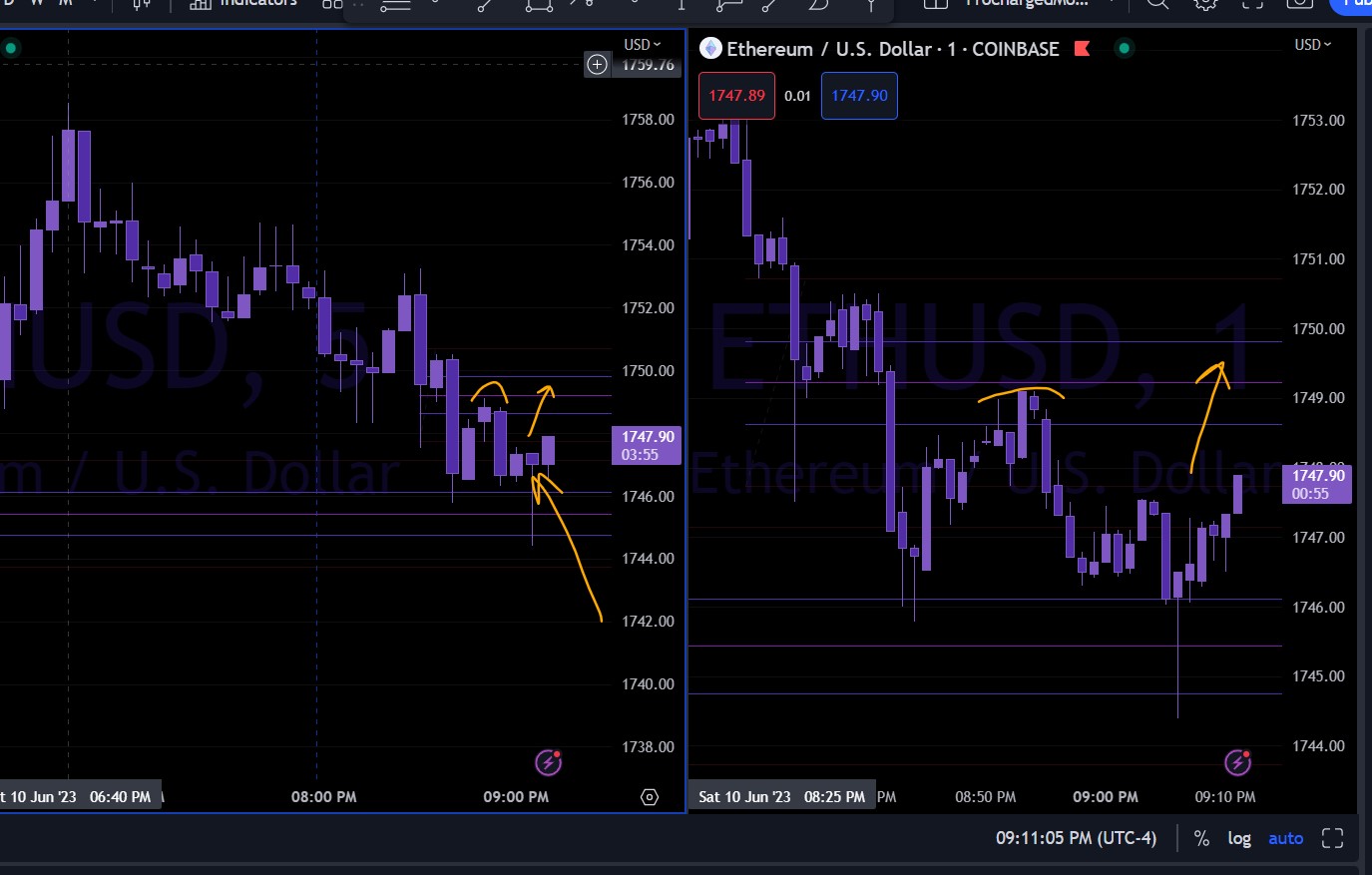Click the green market status dot beside the flag

[x=1125, y=48]
